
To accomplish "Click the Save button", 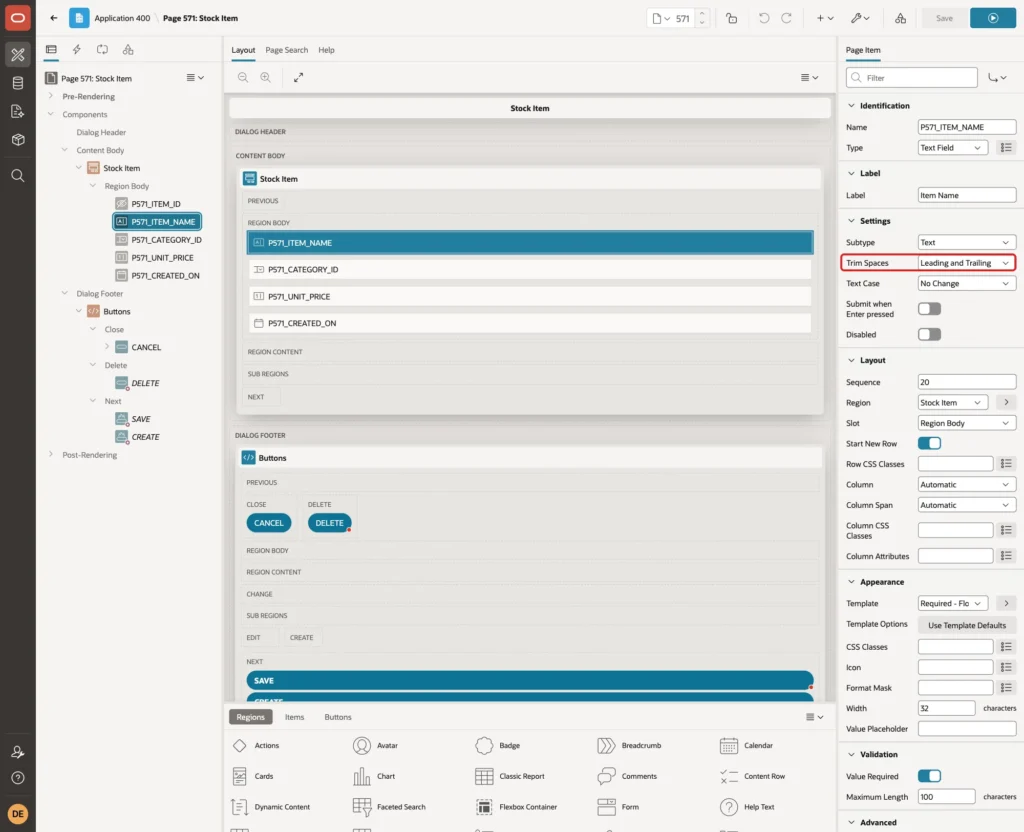I will click(x=944, y=18).
